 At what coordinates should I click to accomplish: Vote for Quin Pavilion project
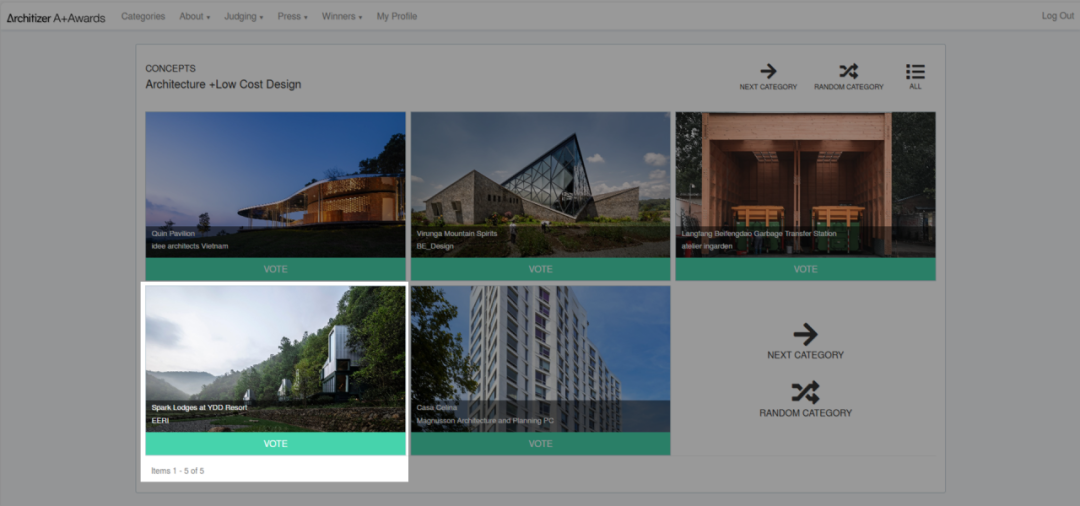(275, 269)
